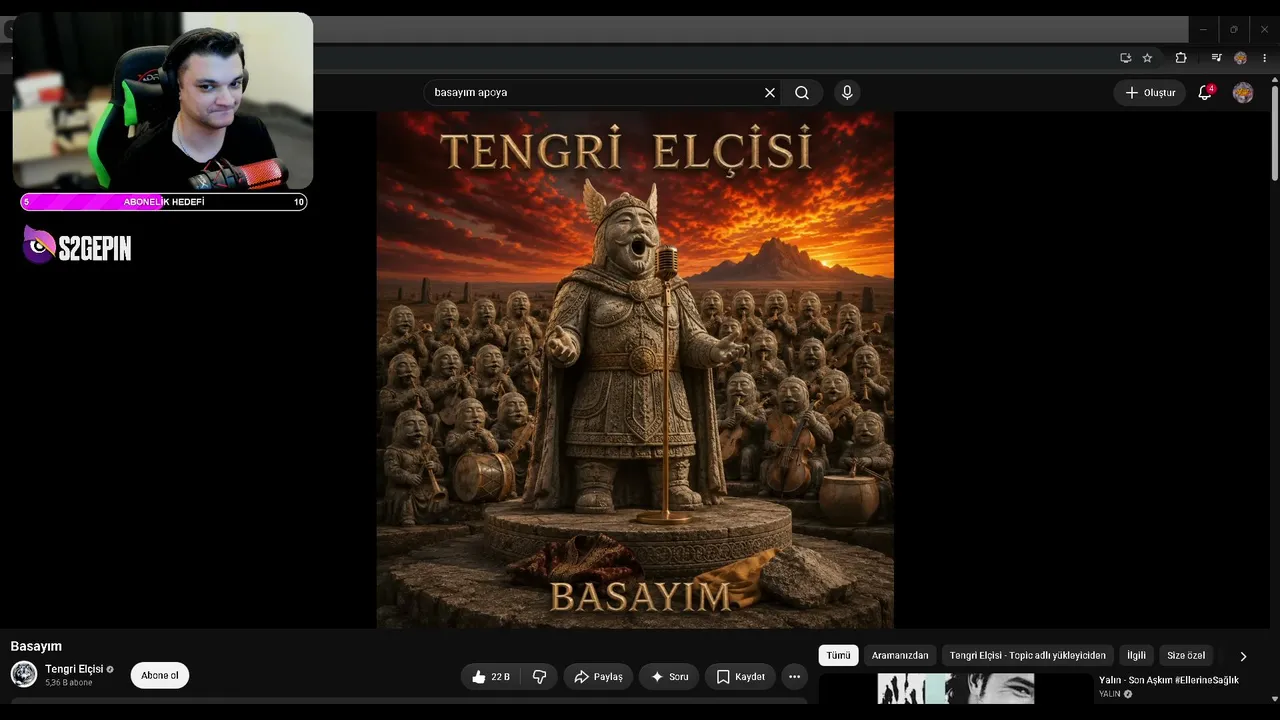Select the Tengri Elçisi - Topic uploader chip
Image resolution: width=1280 pixels, height=720 pixels.
(1028, 655)
